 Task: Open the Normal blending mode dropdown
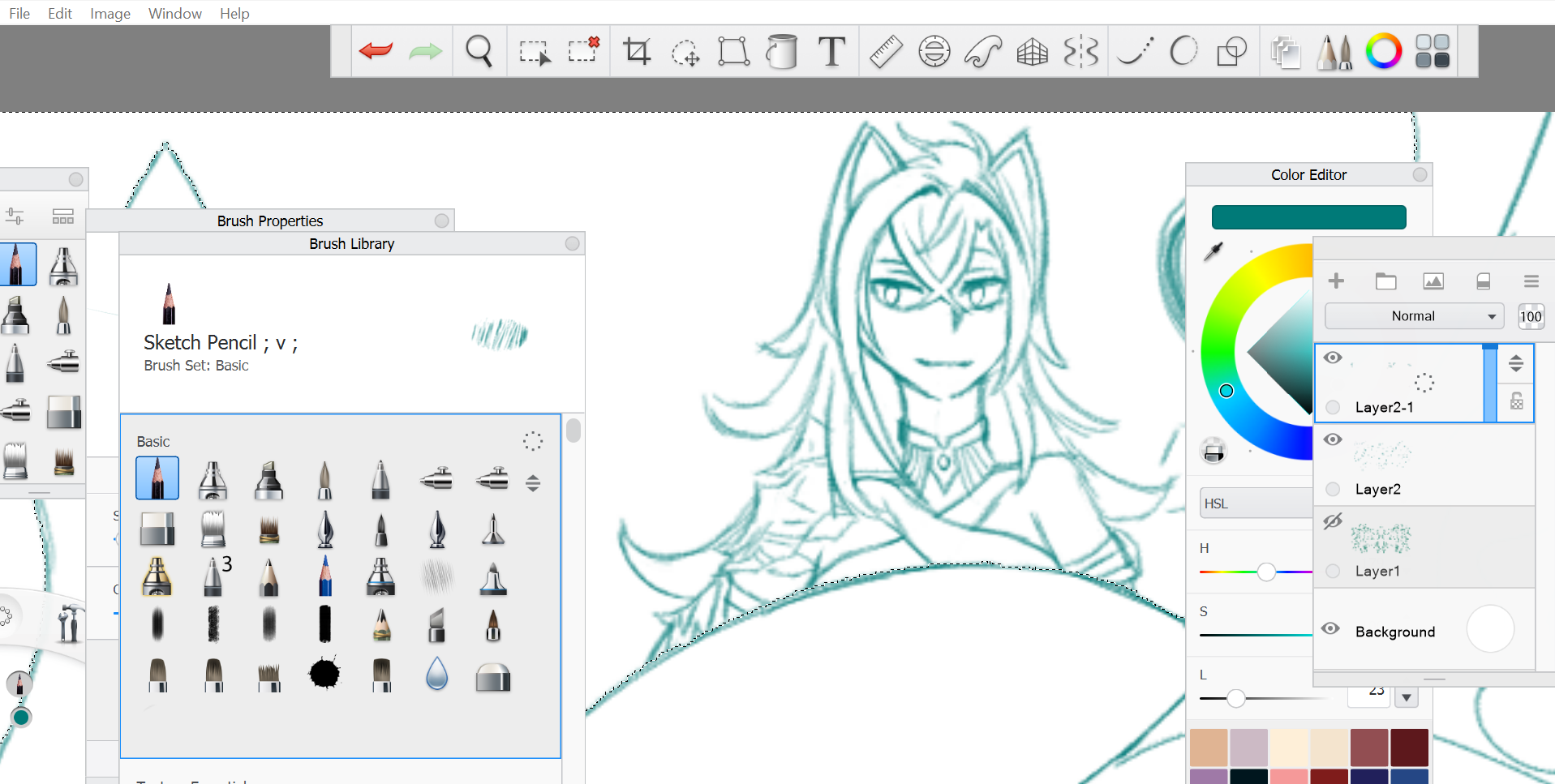[1413, 315]
